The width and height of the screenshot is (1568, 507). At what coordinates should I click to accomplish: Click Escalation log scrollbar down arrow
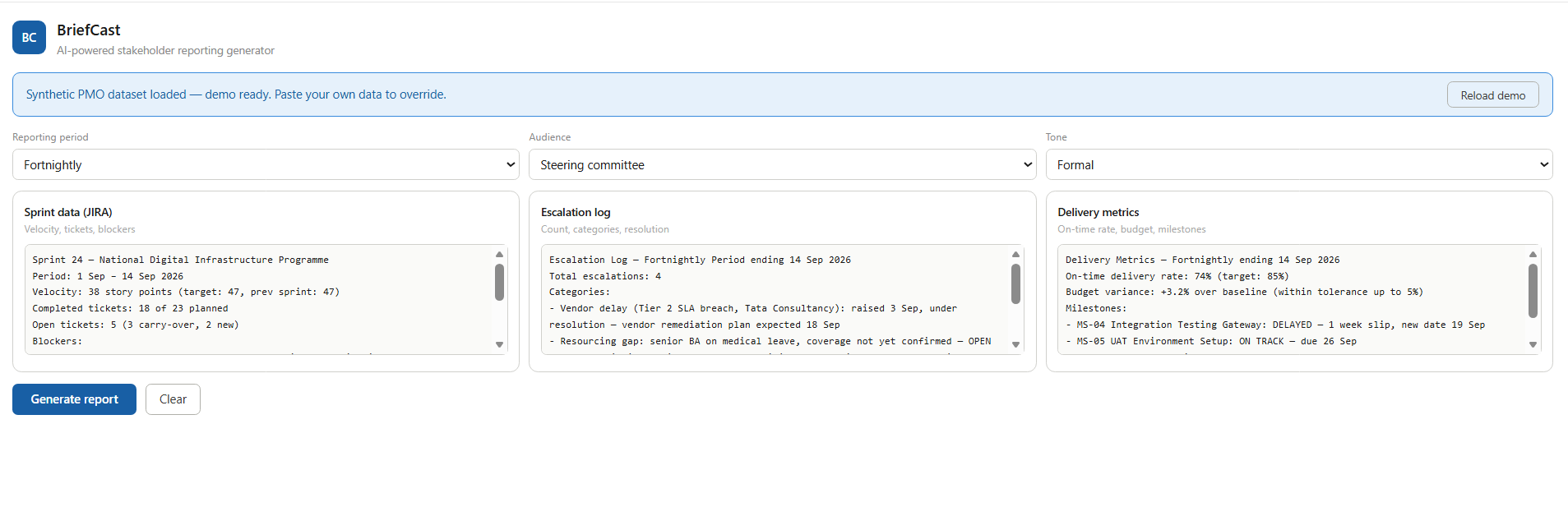coord(1015,345)
